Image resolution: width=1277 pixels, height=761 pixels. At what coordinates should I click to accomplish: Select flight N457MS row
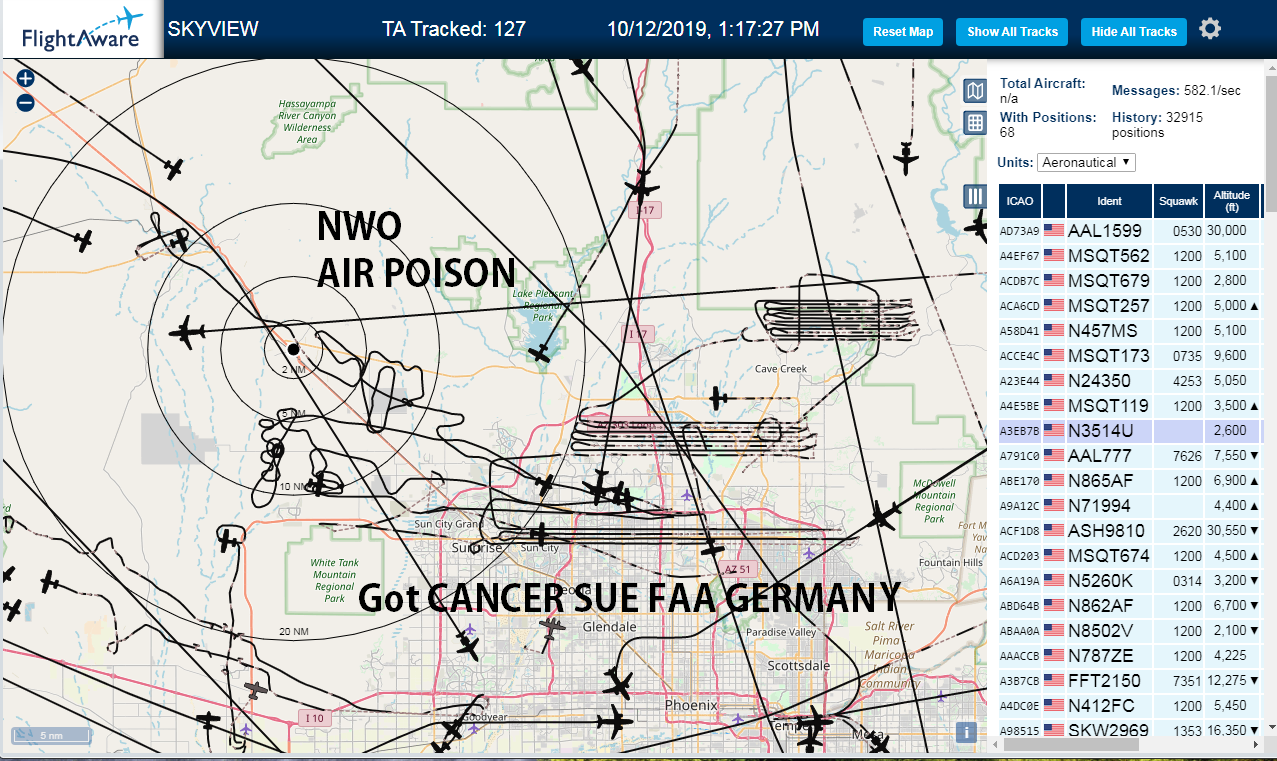point(1129,331)
